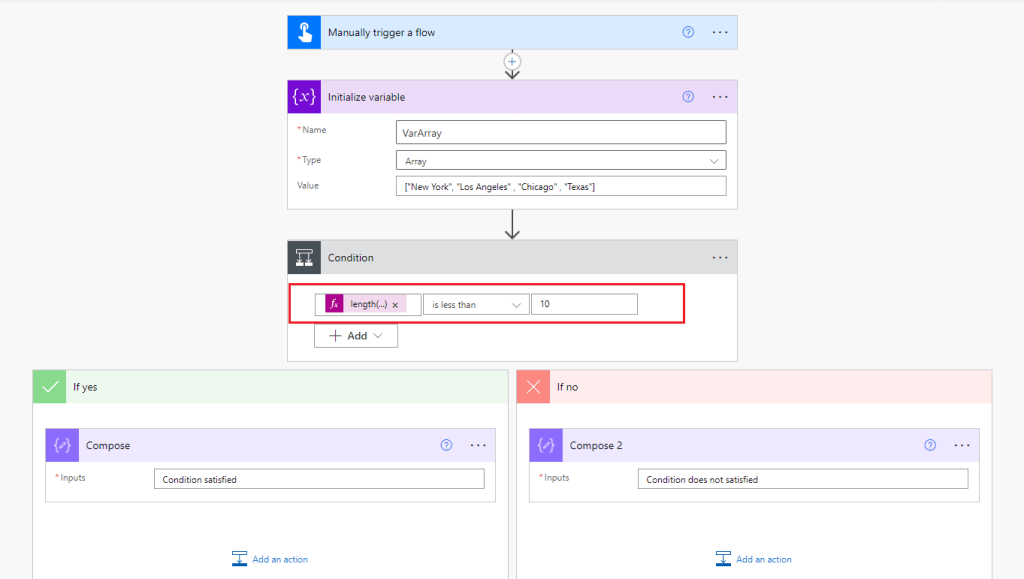Click the length(...) expression token text

coord(368,304)
